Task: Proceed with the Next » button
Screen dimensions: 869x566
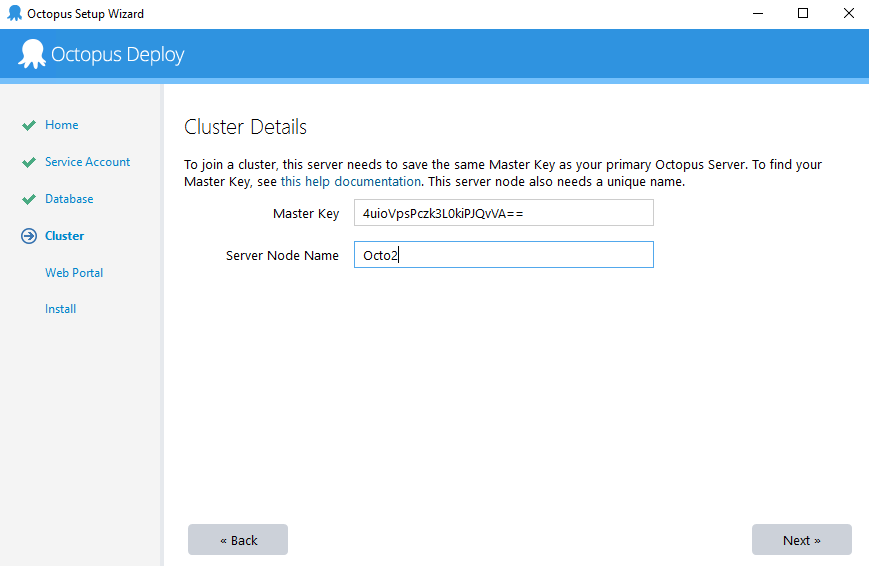Action: click(801, 540)
